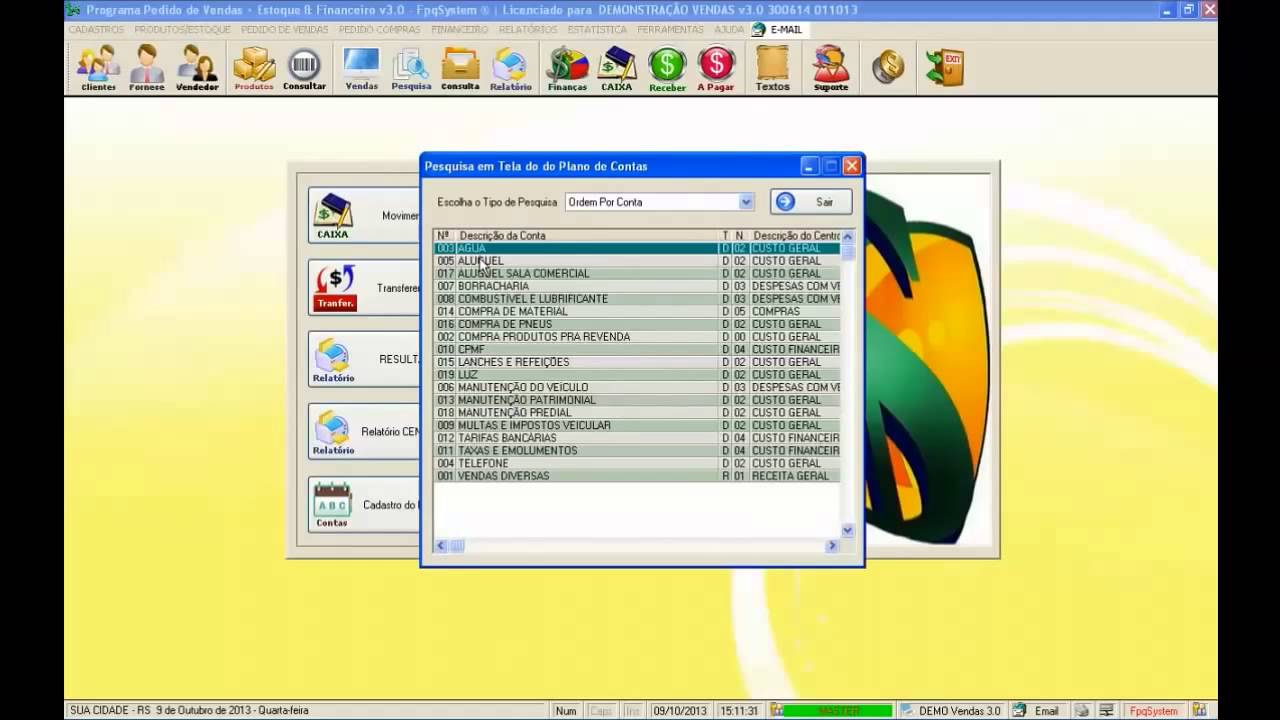Click the Consultar barcode icon
1280x720 pixels.
[x=304, y=68]
